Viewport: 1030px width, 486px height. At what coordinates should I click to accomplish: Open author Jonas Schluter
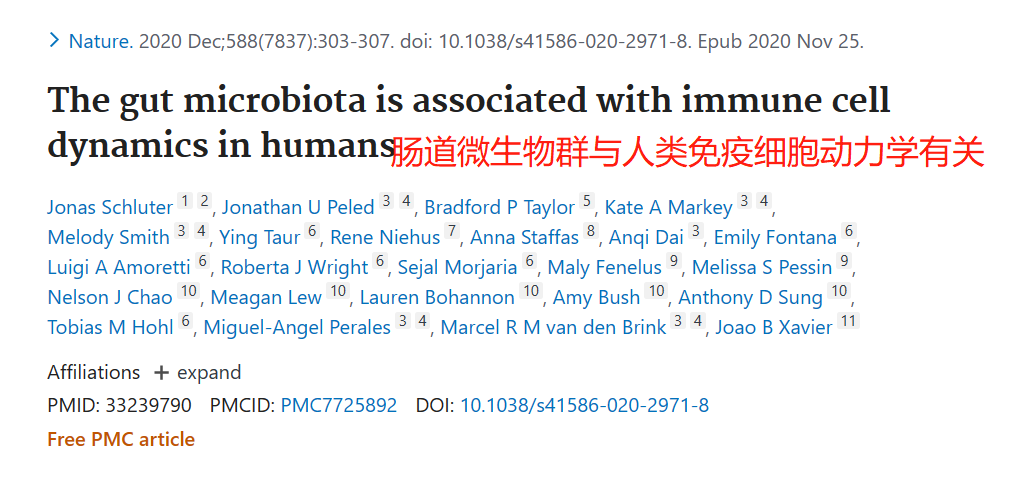pos(110,208)
